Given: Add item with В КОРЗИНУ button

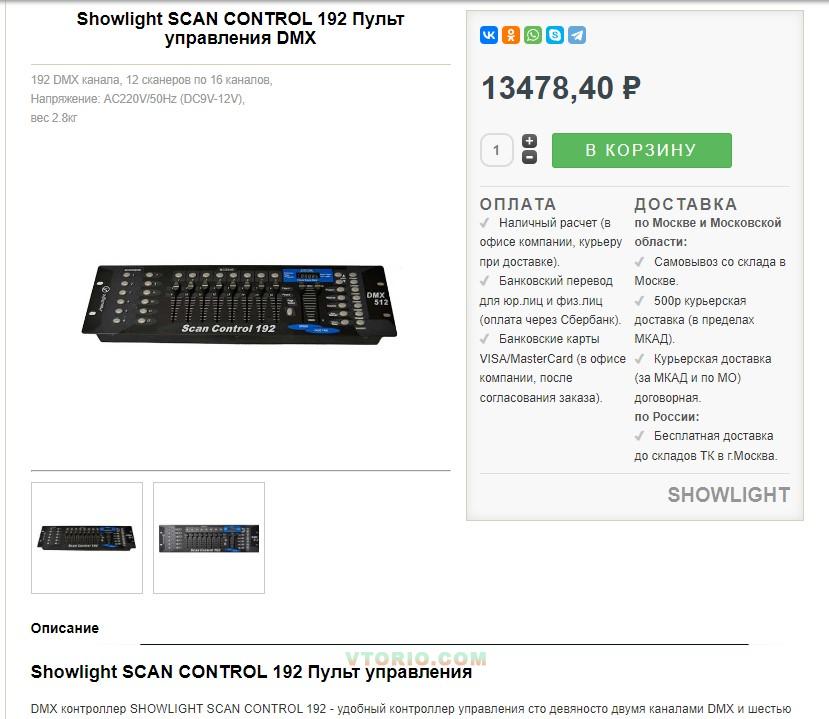Looking at the screenshot, I should [x=641, y=150].
